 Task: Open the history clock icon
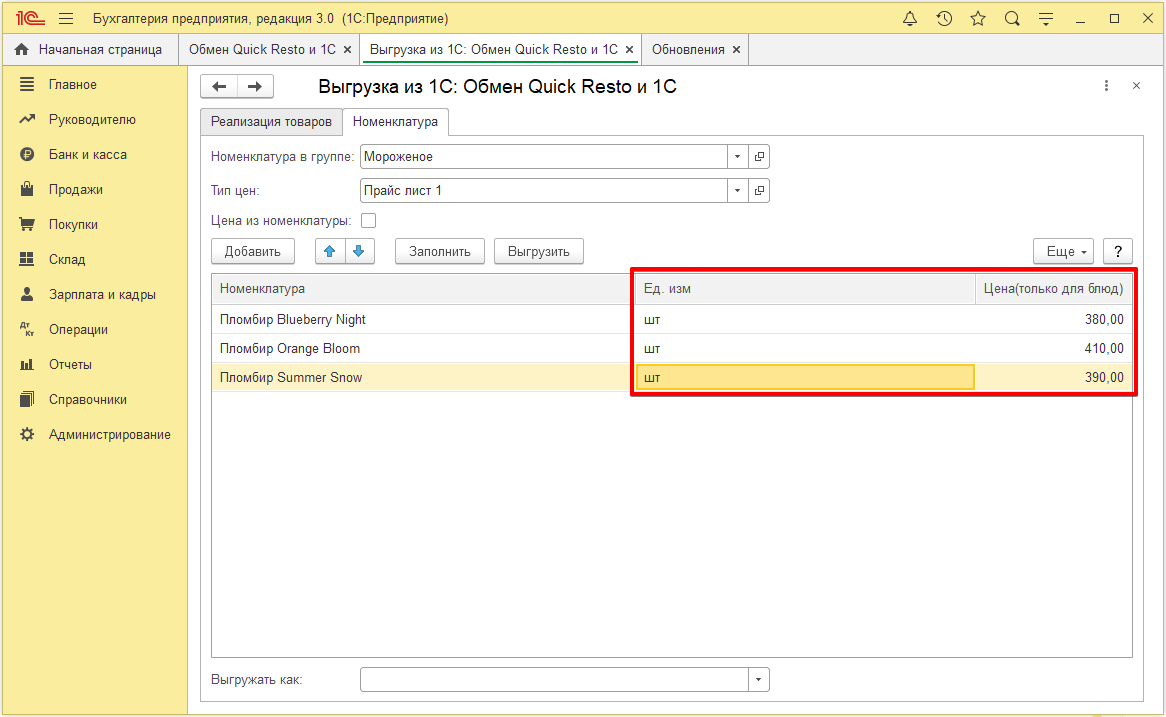944,19
